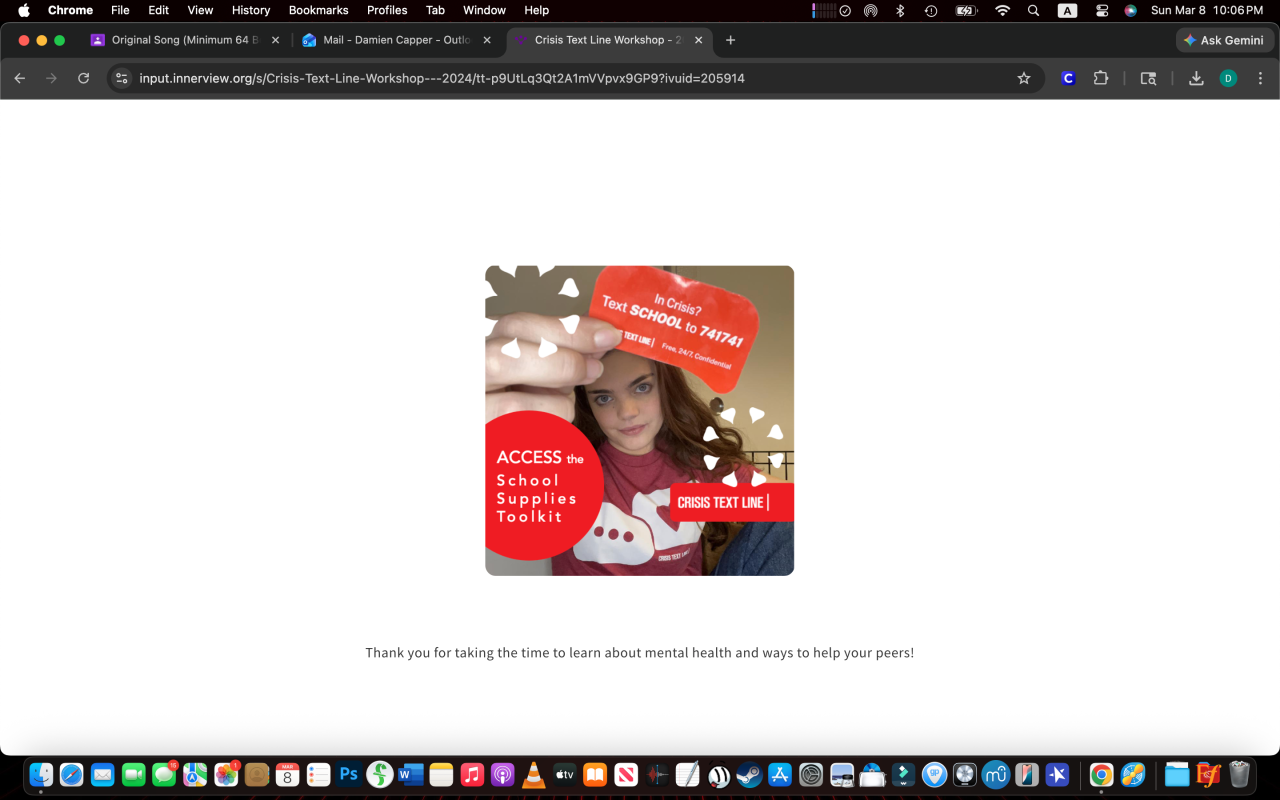Screen dimensions: 1280x800
Task: Launch VLC media player from the Dock
Action: tap(534, 774)
